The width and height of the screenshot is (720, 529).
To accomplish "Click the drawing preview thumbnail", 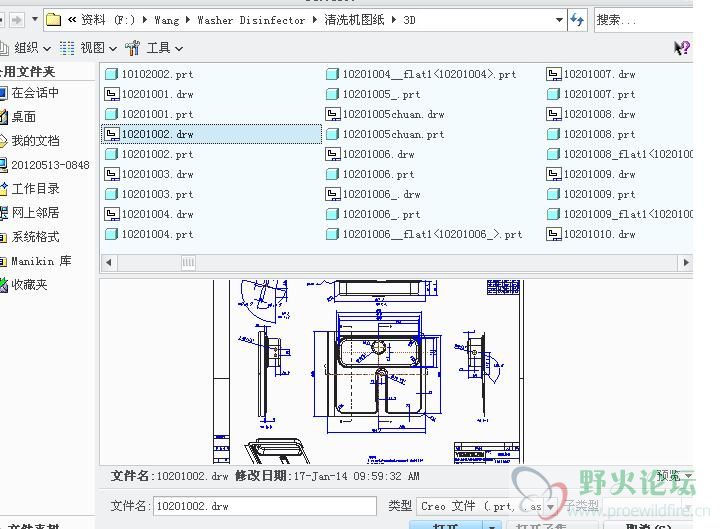I will tap(368, 371).
